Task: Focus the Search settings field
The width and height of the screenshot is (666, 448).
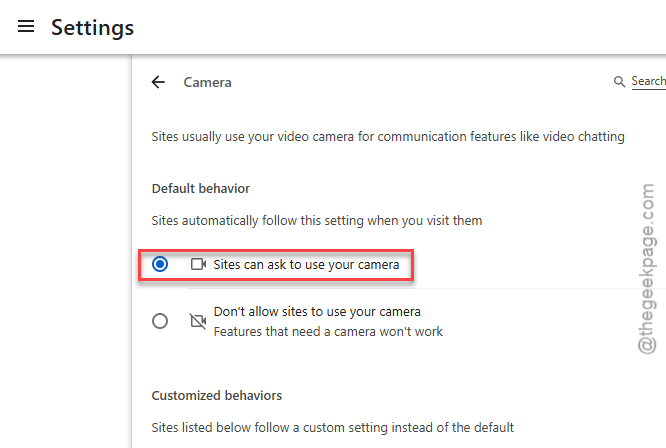Action: [648, 81]
